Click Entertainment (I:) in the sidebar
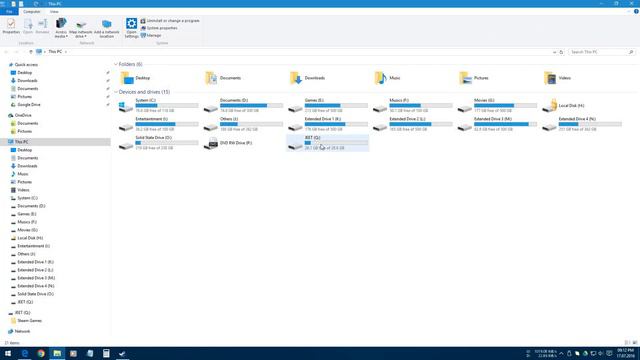This screenshot has height=360, width=640. [x=33, y=246]
